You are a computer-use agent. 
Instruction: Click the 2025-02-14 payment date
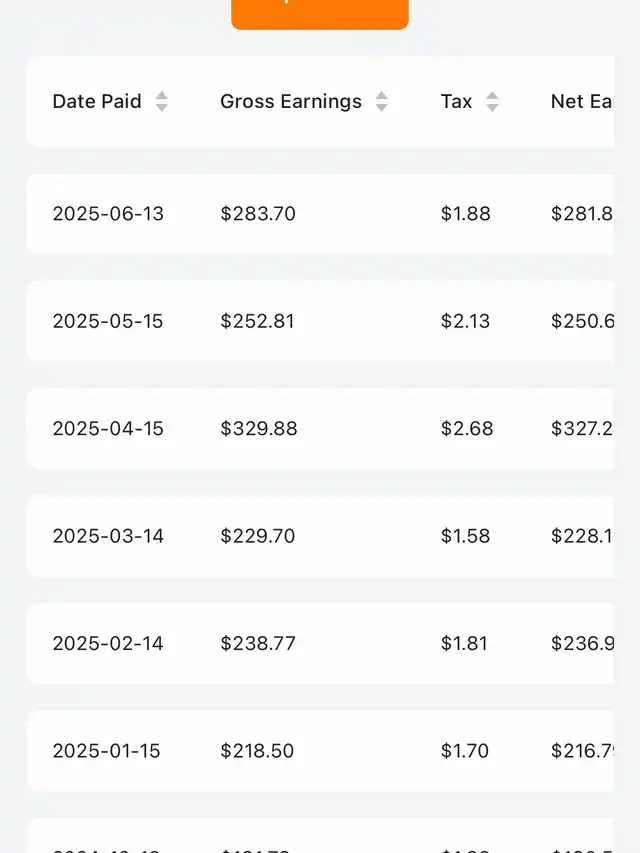(108, 643)
